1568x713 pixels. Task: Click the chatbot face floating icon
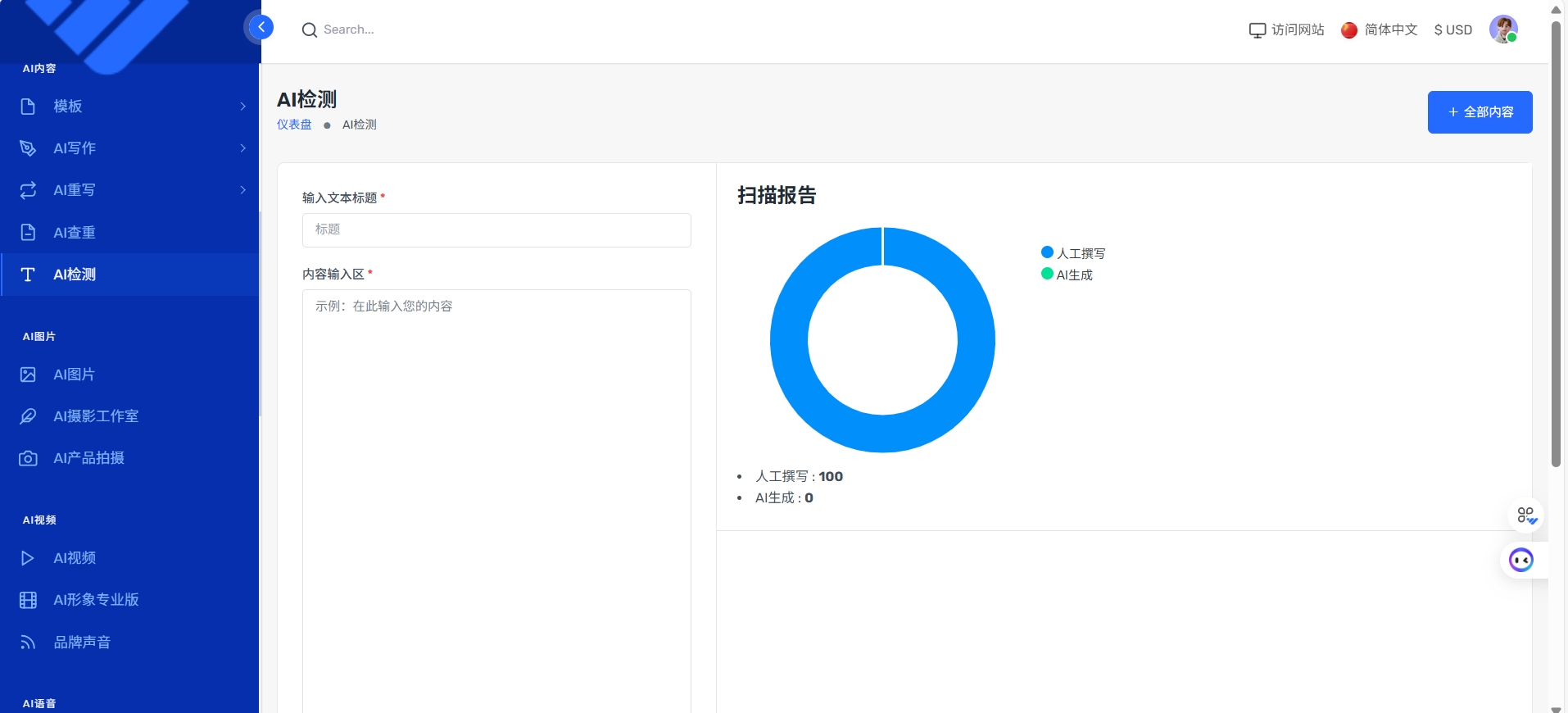[x=1520, y=561]
